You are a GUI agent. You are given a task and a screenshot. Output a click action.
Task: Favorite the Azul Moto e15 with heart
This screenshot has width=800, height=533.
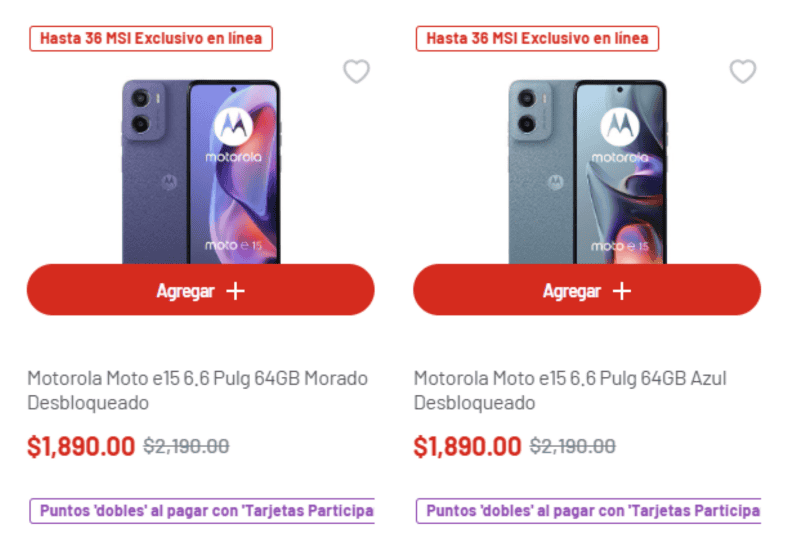742,71
